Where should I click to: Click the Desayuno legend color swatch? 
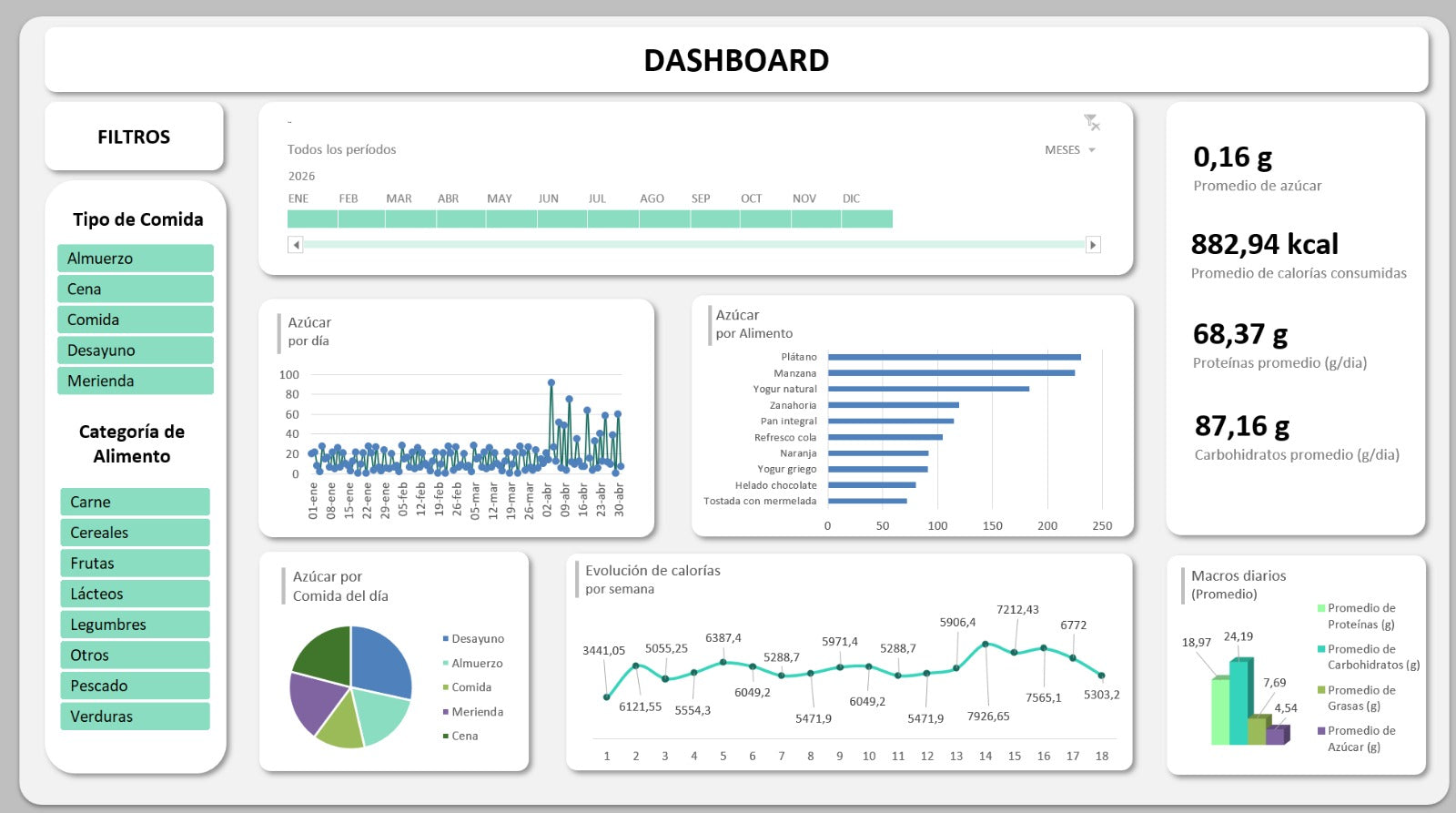pos(446,639)
